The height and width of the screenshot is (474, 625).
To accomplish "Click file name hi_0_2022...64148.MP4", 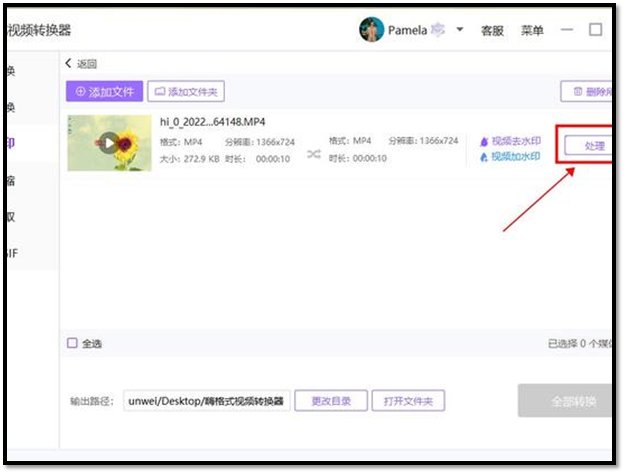I will coord(212,122).
